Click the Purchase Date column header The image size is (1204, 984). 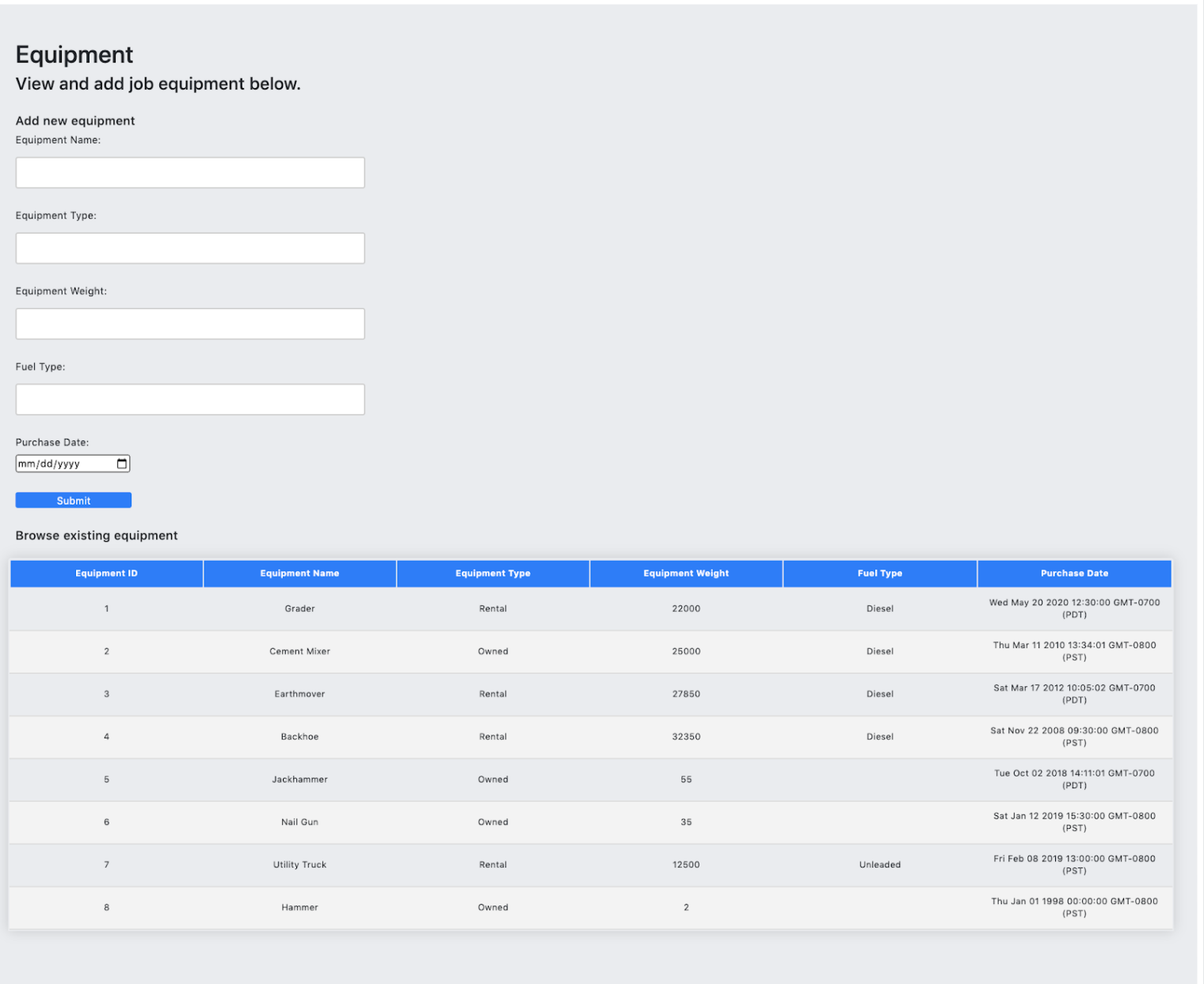tap(1074, 573)
